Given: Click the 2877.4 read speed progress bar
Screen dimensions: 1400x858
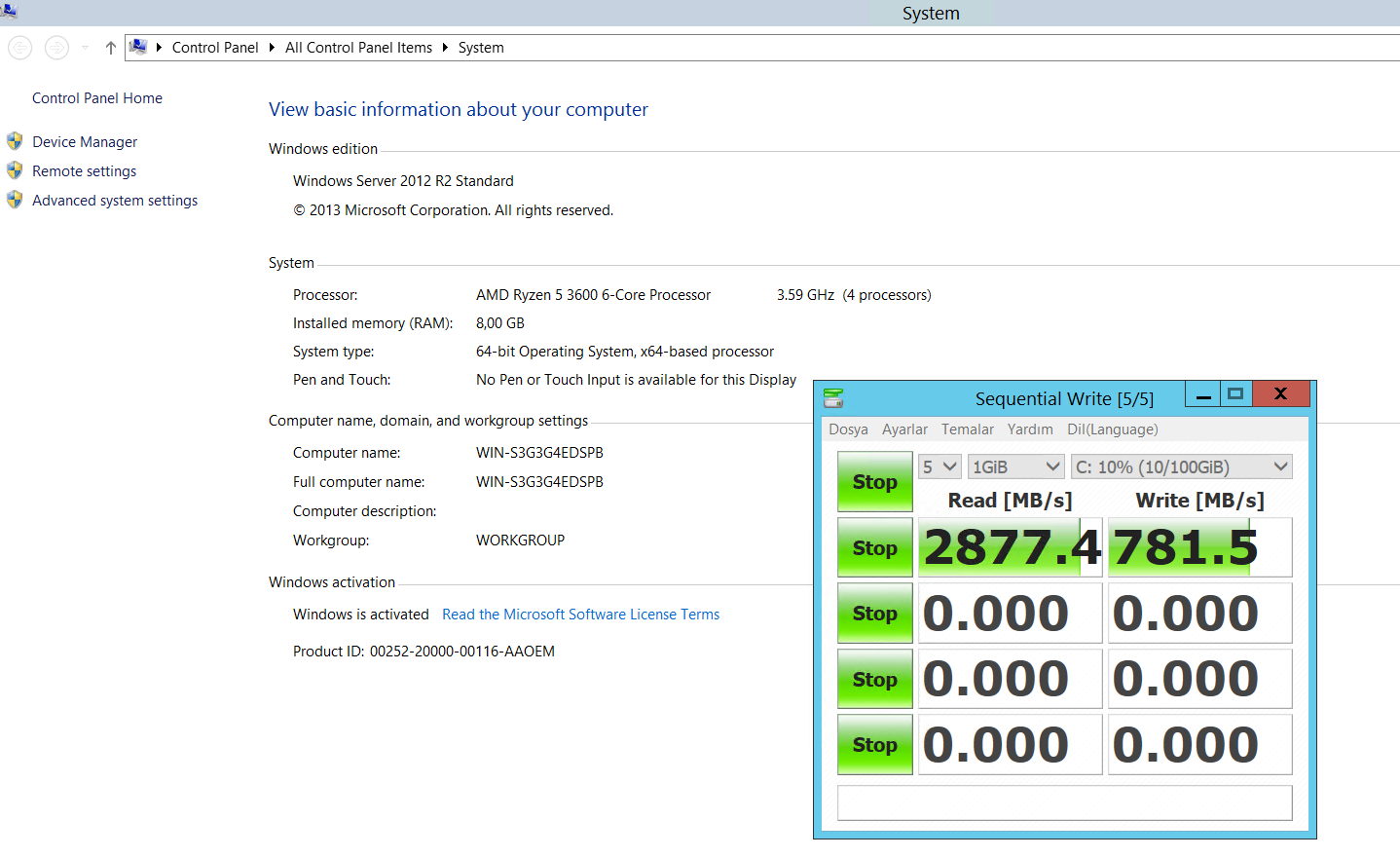Looking at the screenshot, I should click(x=1011, y=547).
